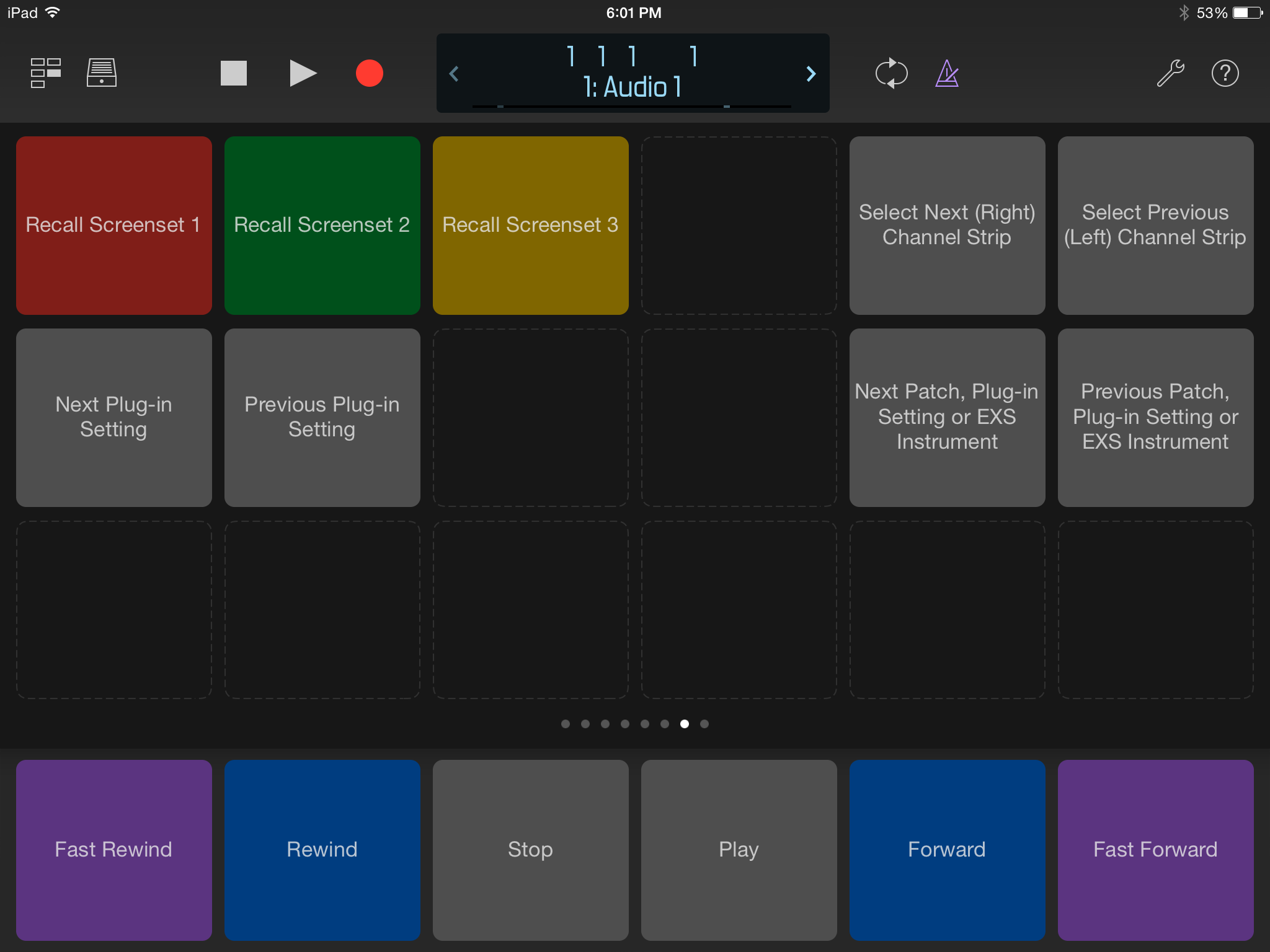Recall Screenset 1 with the red pad
The height and width of the screenshot is (952, 1270).
(x=113, y=225)
